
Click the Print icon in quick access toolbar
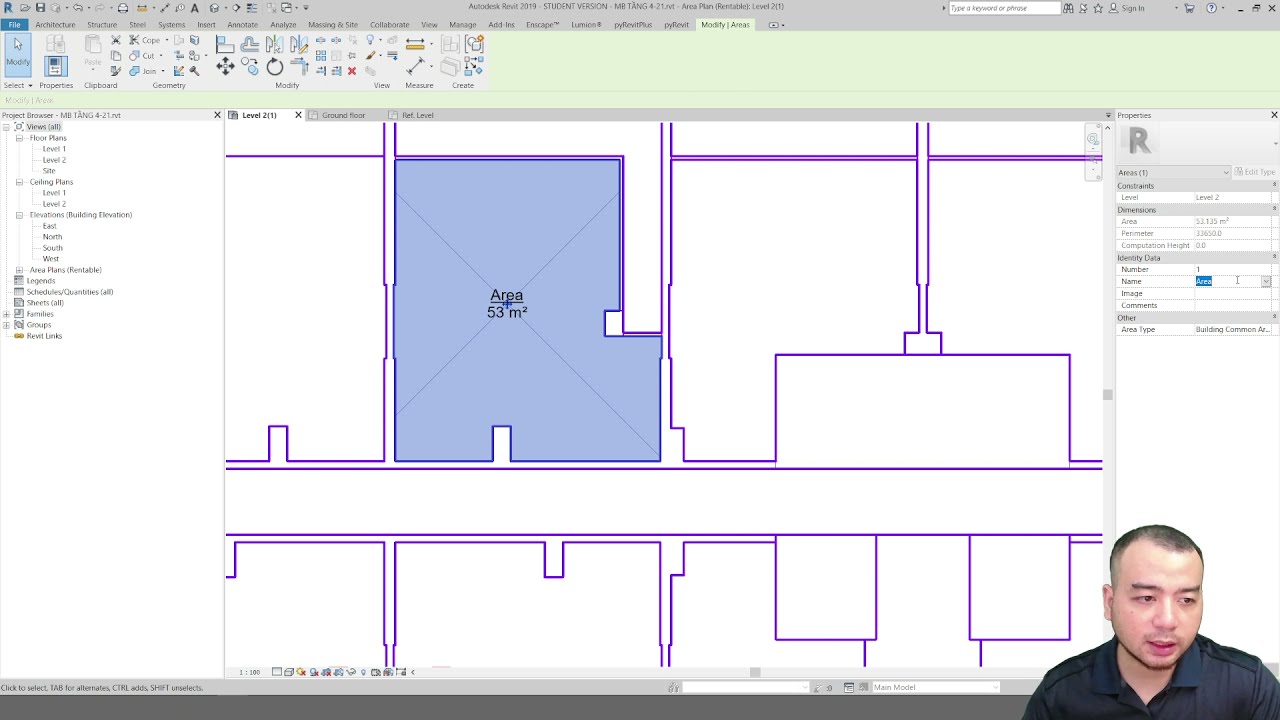[123, 8]
